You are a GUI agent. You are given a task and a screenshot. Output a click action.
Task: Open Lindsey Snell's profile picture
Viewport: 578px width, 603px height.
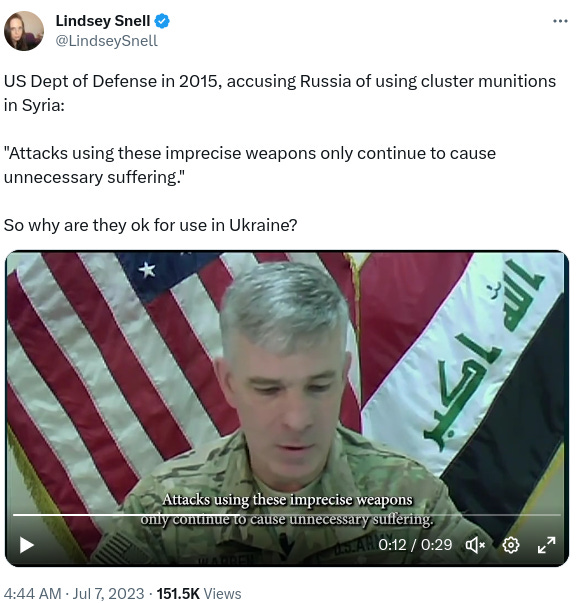(23, 31)
